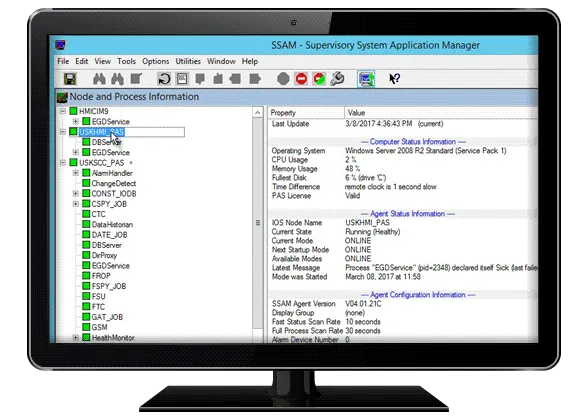This screenshot has height=420, width=587.
Task: Open the Utilities menu
Action: (x=188, y=61)
